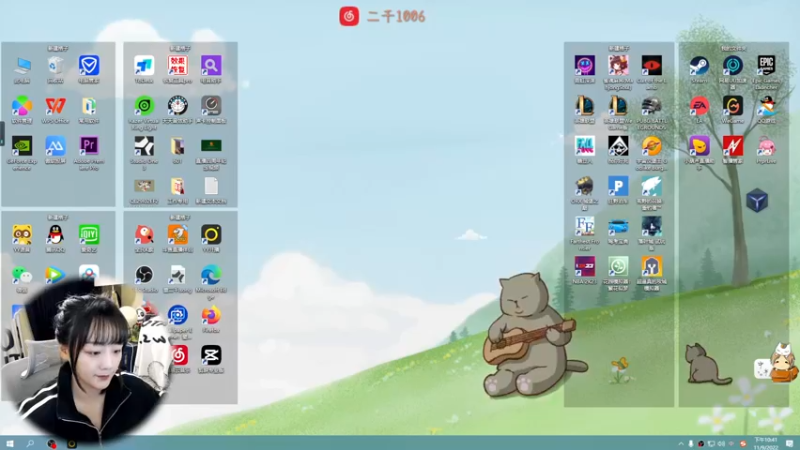Launch Fantasy Frontier FF icon
Viewport: 800px width, 450px height.
(585, 226)
